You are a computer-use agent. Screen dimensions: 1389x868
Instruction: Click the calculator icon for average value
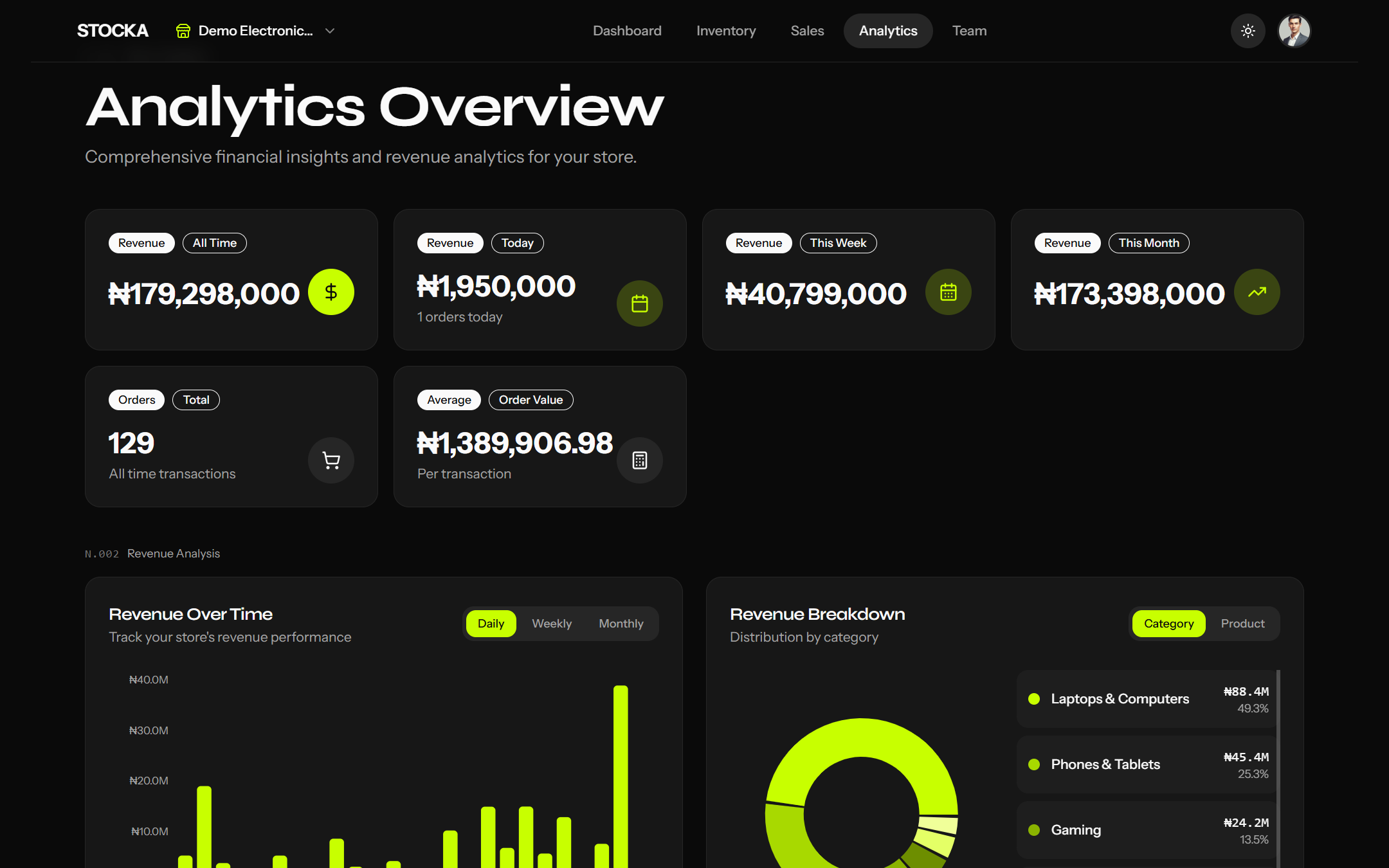(x=639, y=460)
